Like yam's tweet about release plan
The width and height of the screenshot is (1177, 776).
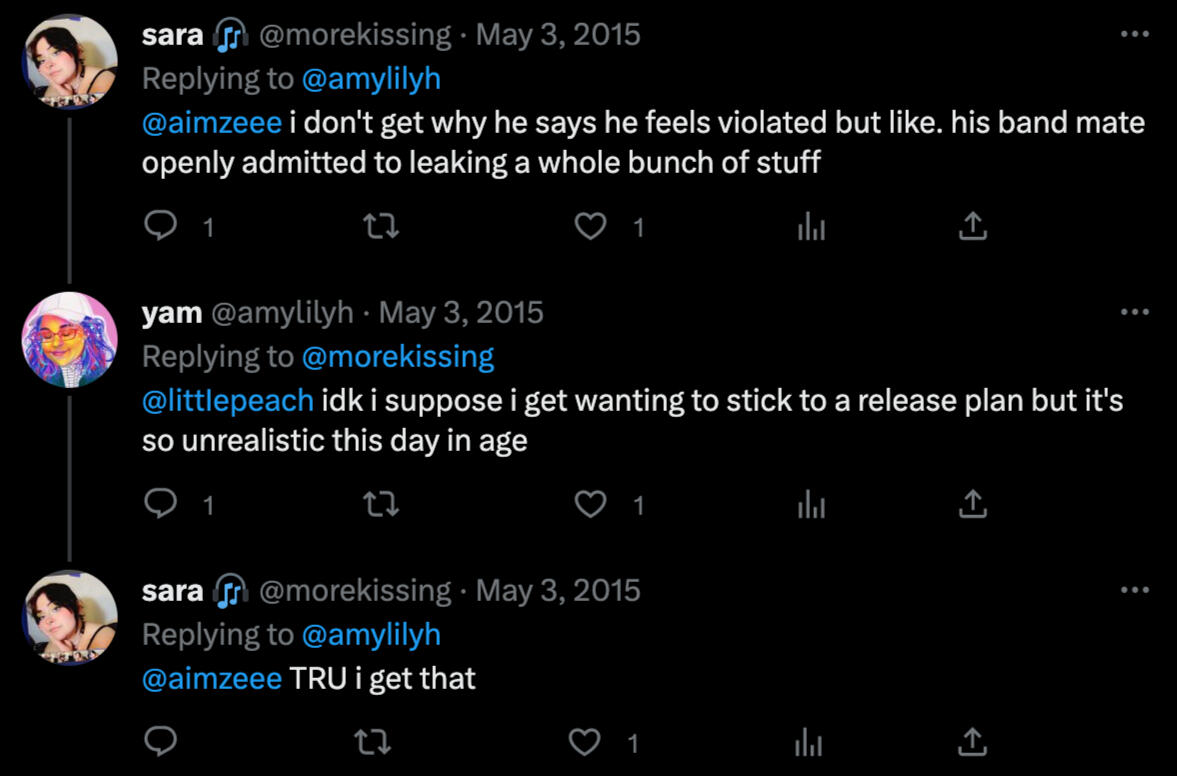pos(591,506)
